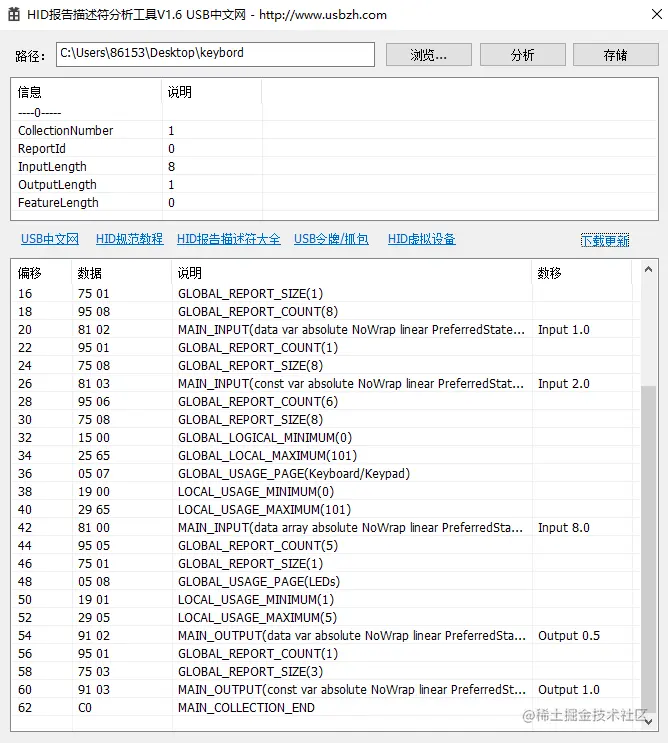Select offset 20 MAIN_INPUT data var row

pos(326,329)
